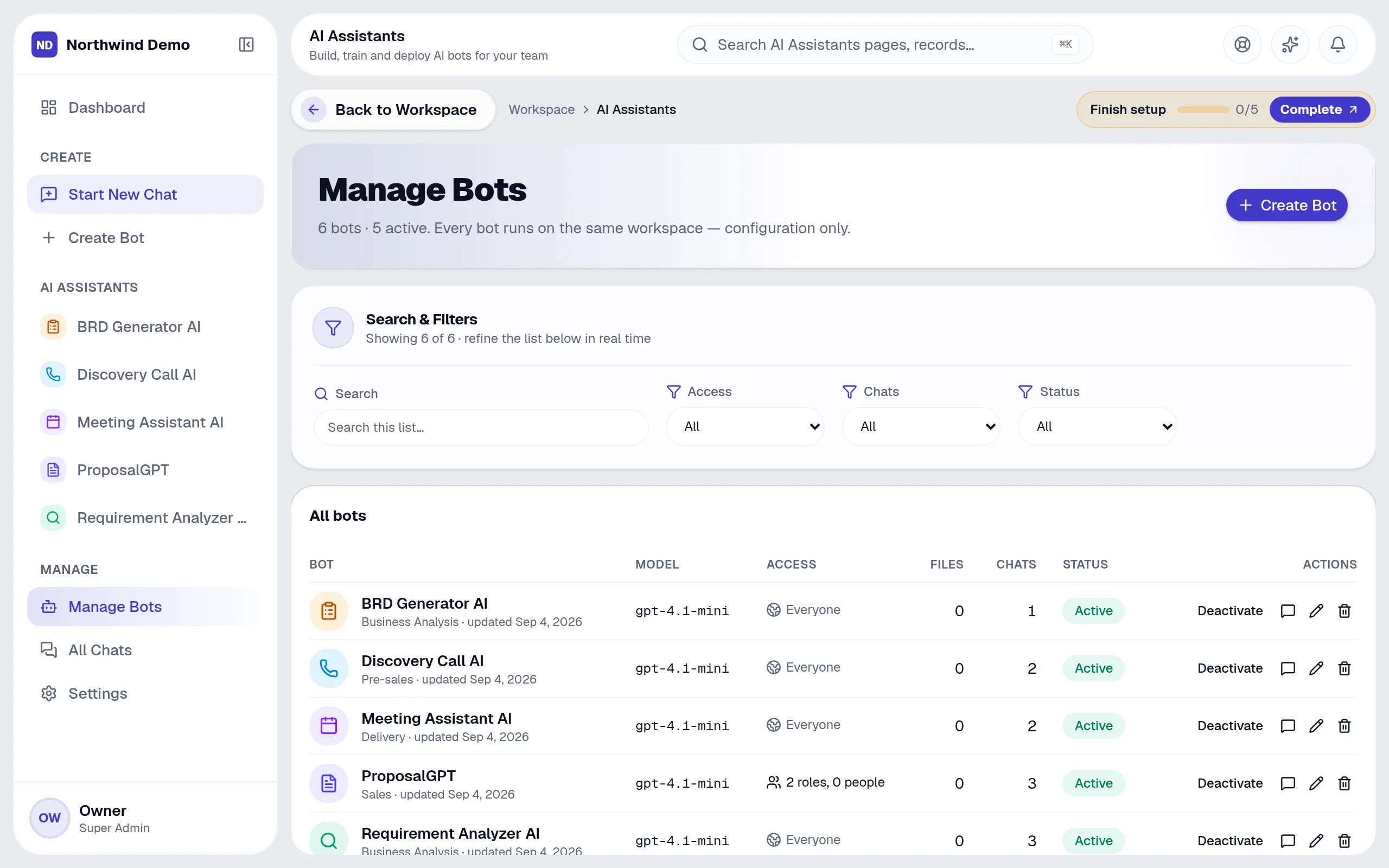The width and height of the screenshot is (1389, 868).
Task: Deactivate the Meeting Assistant AI bot
Action: 1229,726
